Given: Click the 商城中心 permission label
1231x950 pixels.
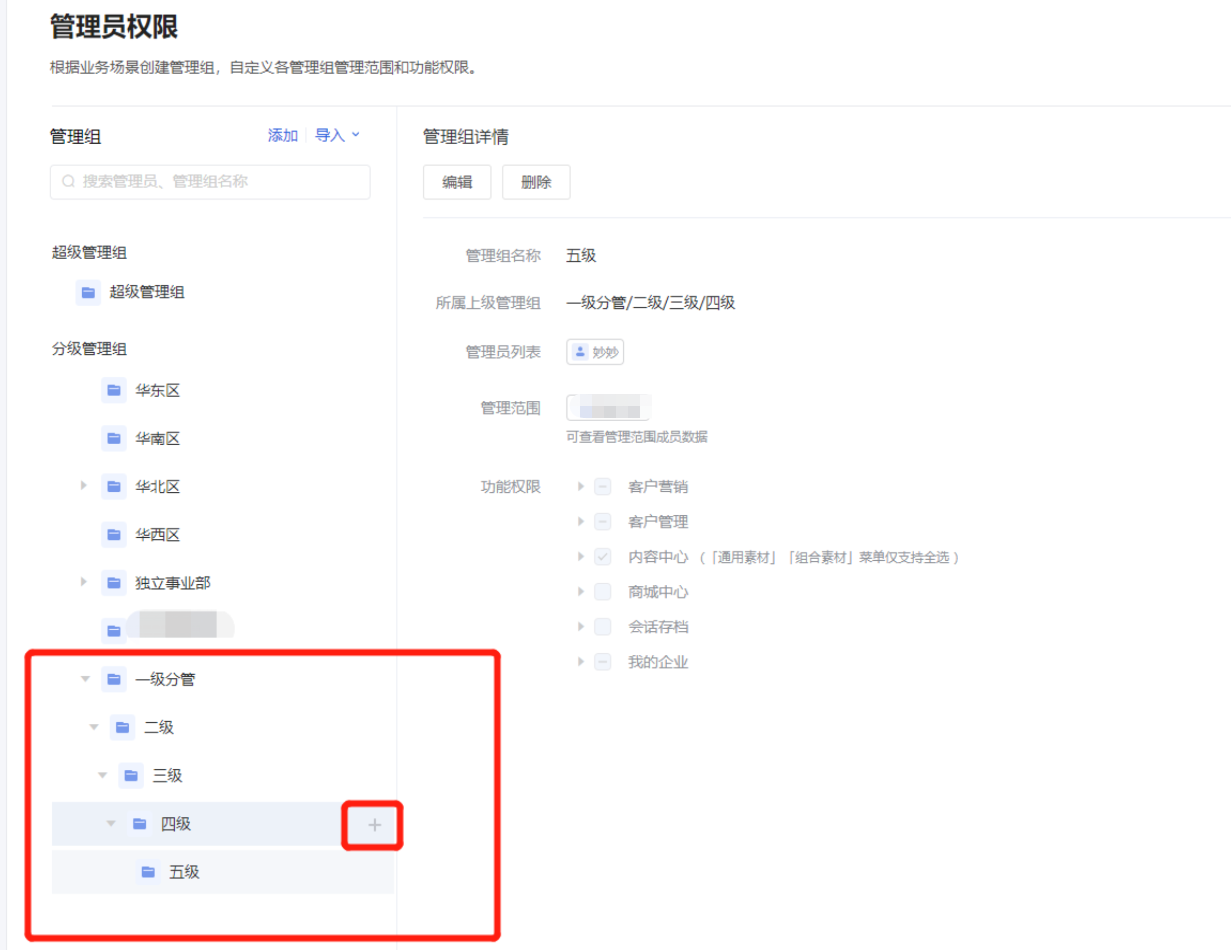Looking at the screenshot, I should click(658, 592).
